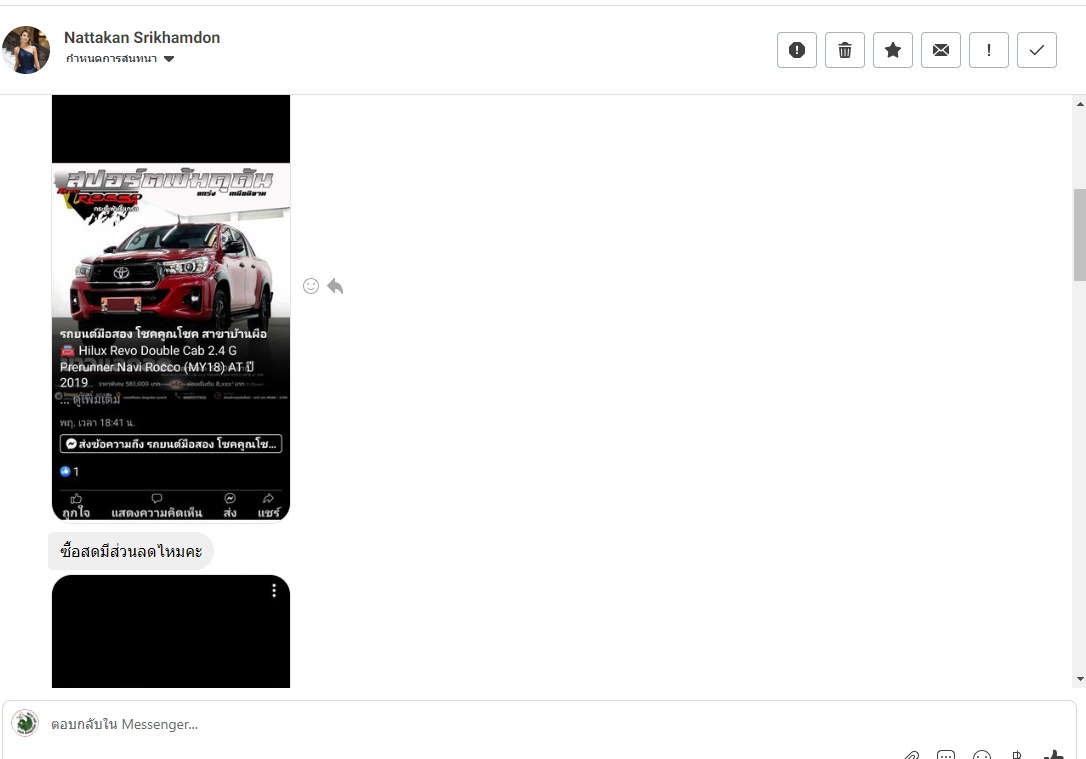The width and height of the screenshot is (1086, 759).
Task: Open emoji picker in reply toolbar
Action: pos(982,755)
